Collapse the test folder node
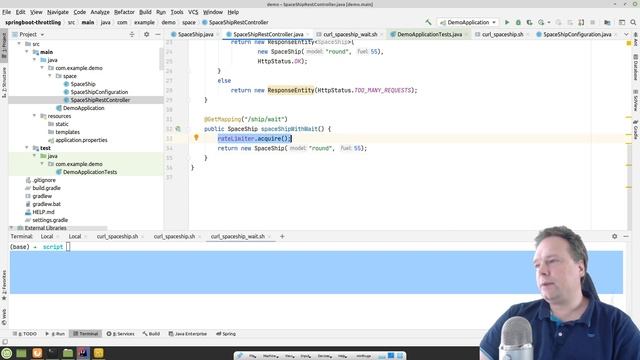The image size is (640, 360). [x=27, y=148]
